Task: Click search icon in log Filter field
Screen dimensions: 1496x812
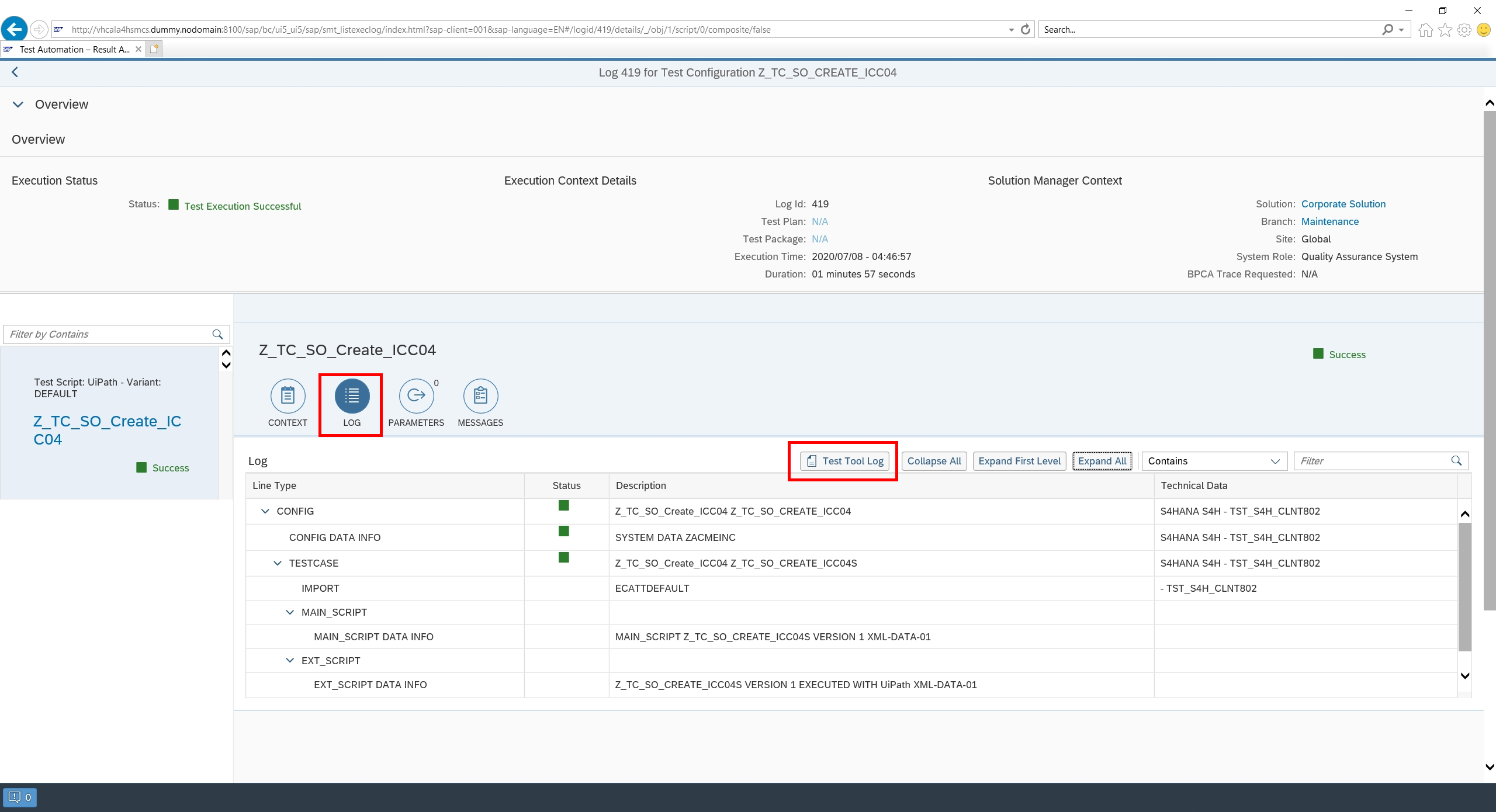Action: 1456,461
